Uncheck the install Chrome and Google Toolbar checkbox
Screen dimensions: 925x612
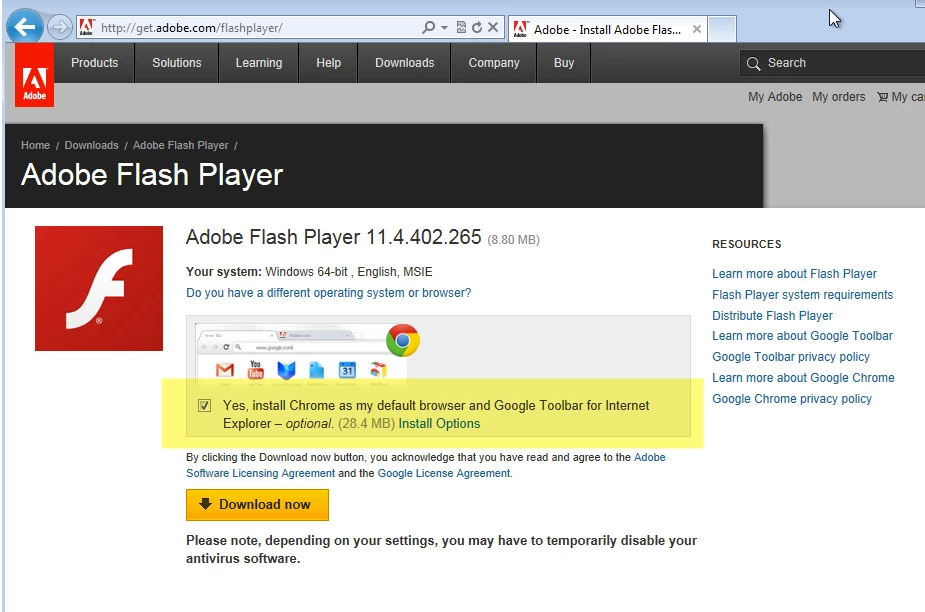204,405
